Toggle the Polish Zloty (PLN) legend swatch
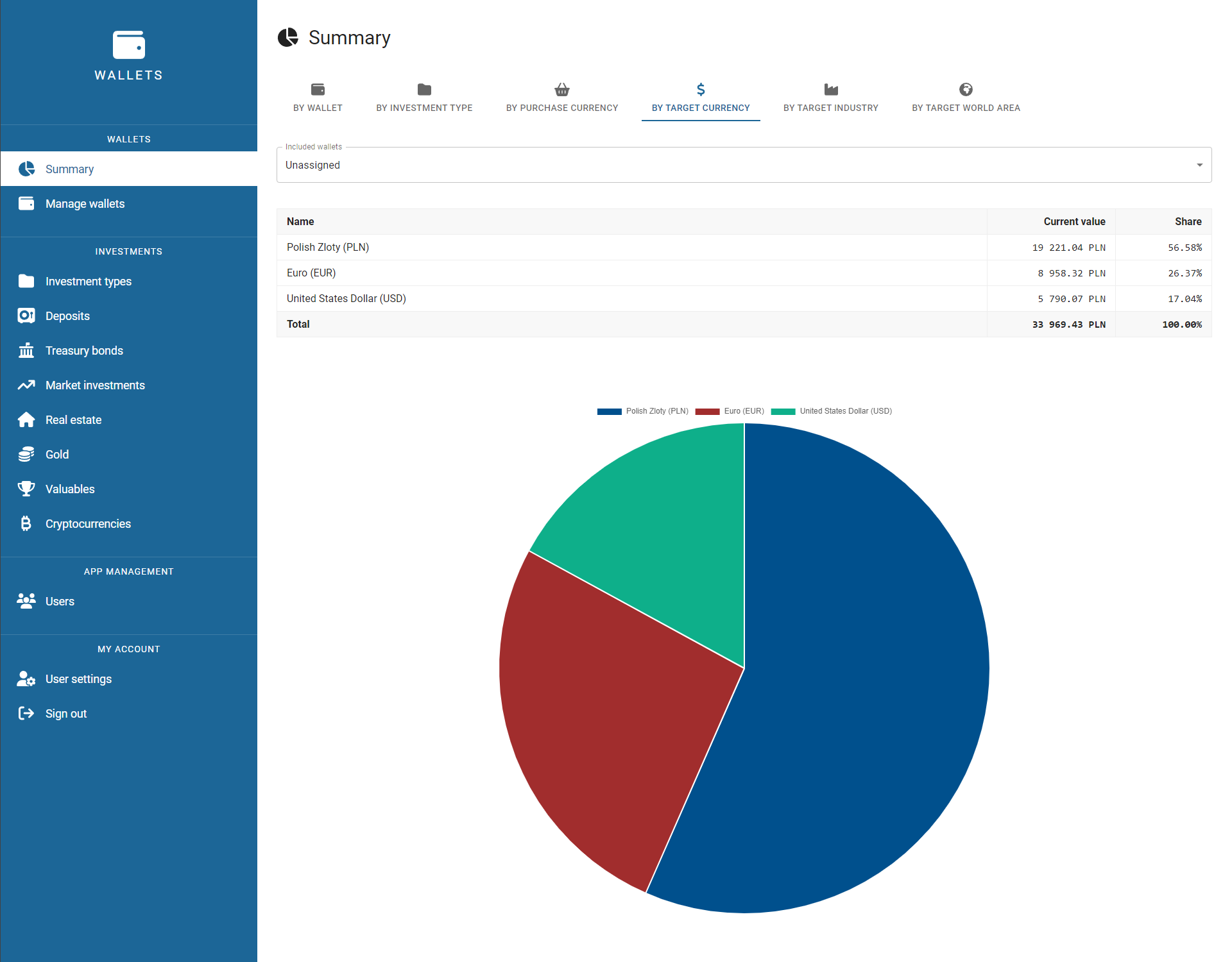Screen dimensions: 1232x962 point(609,411)
